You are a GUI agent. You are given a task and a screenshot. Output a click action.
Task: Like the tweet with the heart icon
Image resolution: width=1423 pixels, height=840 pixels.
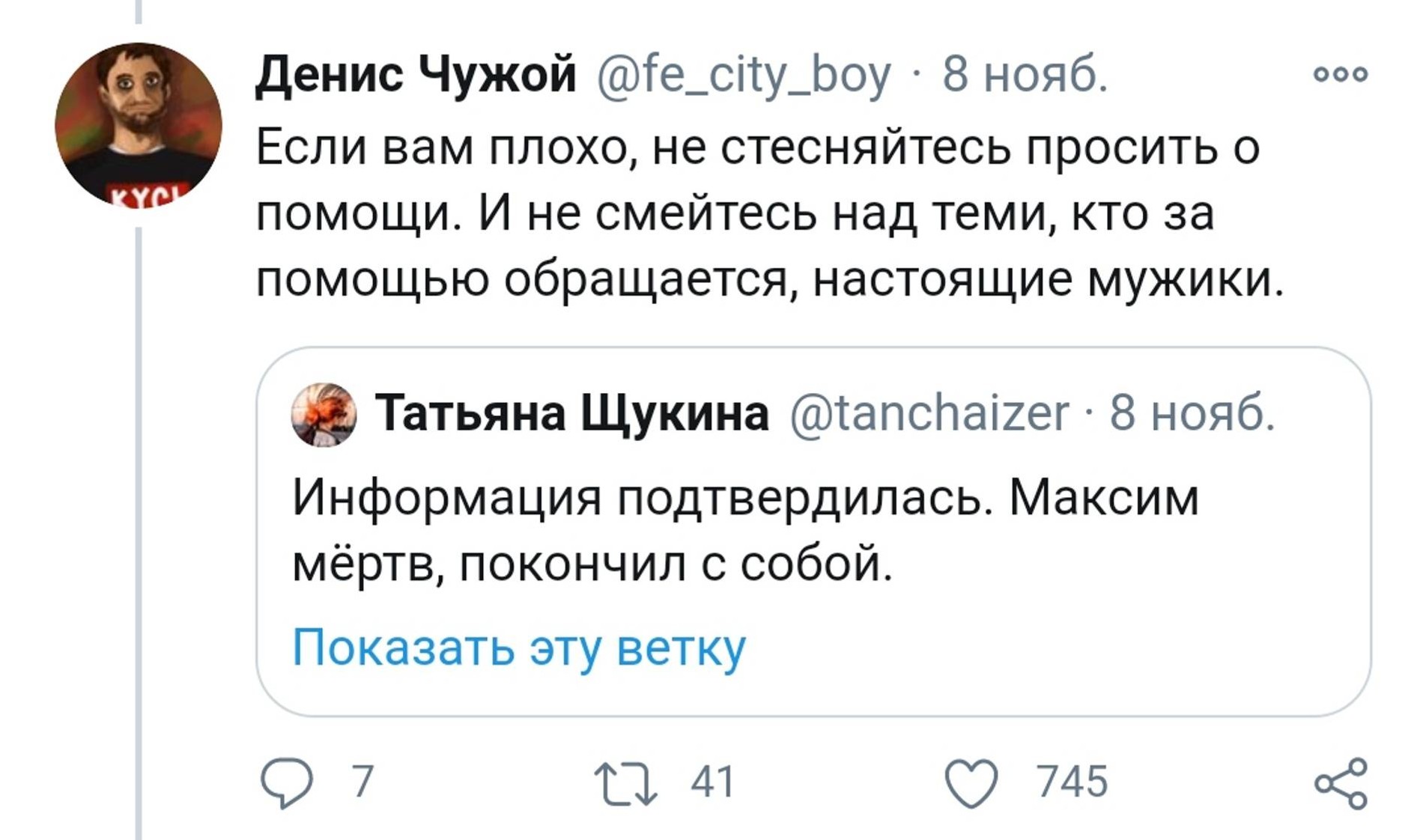click(971, 783)
